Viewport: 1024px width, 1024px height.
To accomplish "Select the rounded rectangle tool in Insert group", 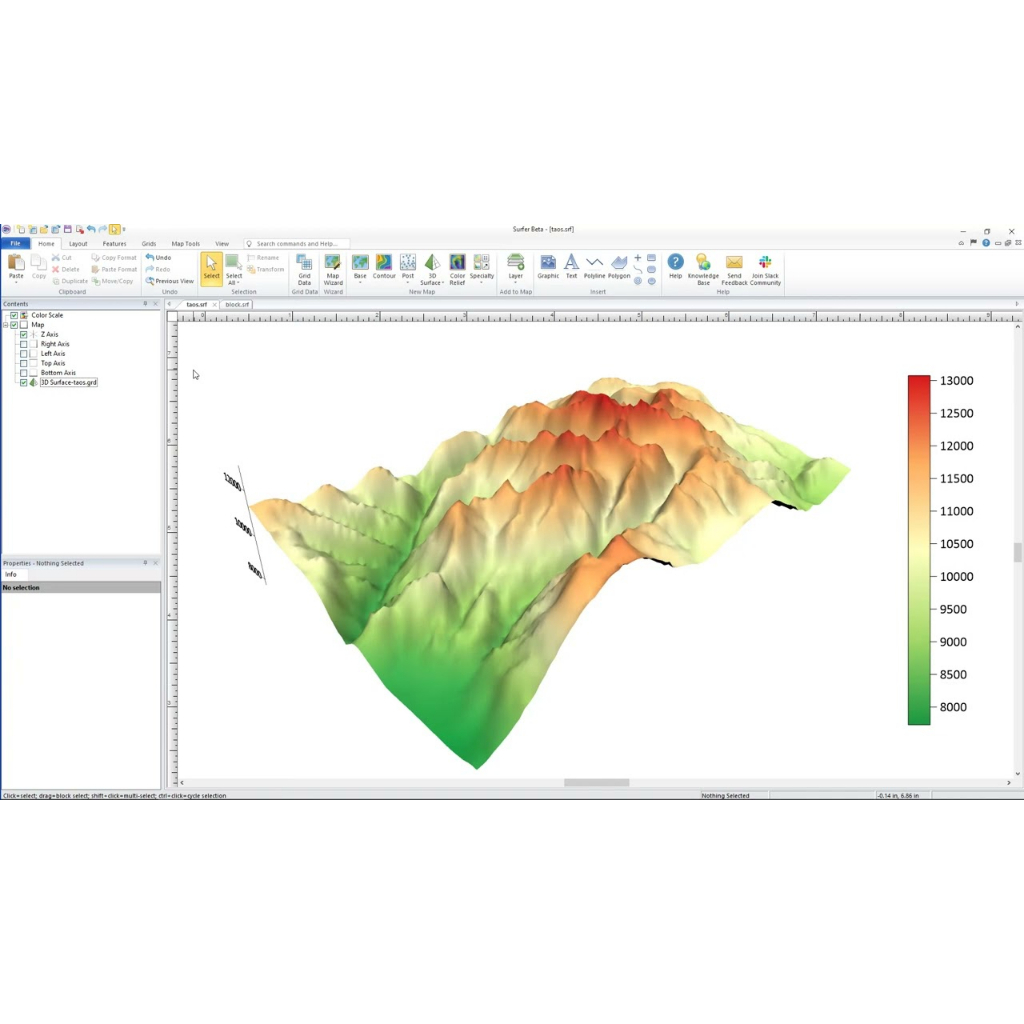I will pyautogui.click(x=651, y=270).
